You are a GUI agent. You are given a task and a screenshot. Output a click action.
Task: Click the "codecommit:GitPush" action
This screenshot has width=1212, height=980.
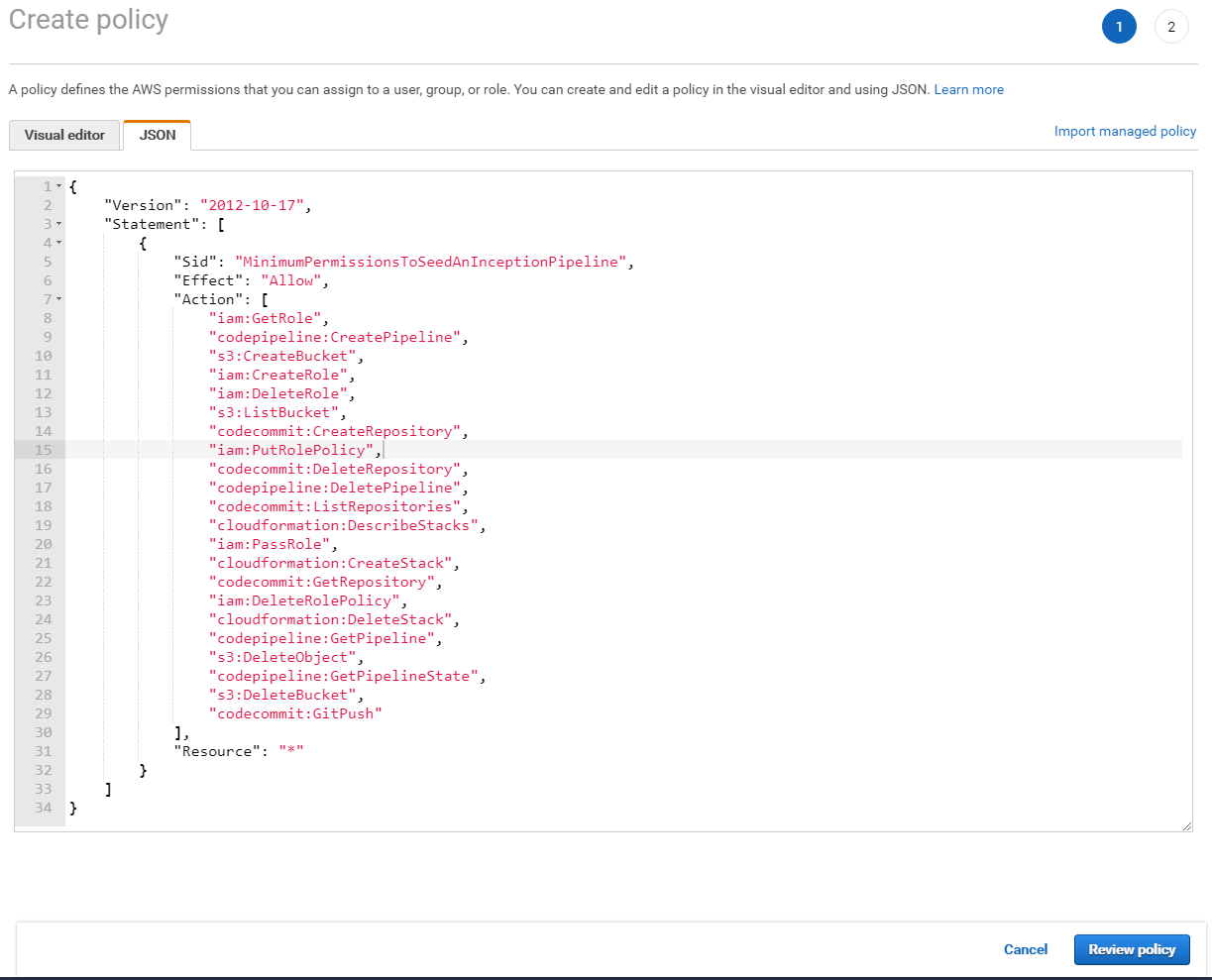tap(295, 713)
